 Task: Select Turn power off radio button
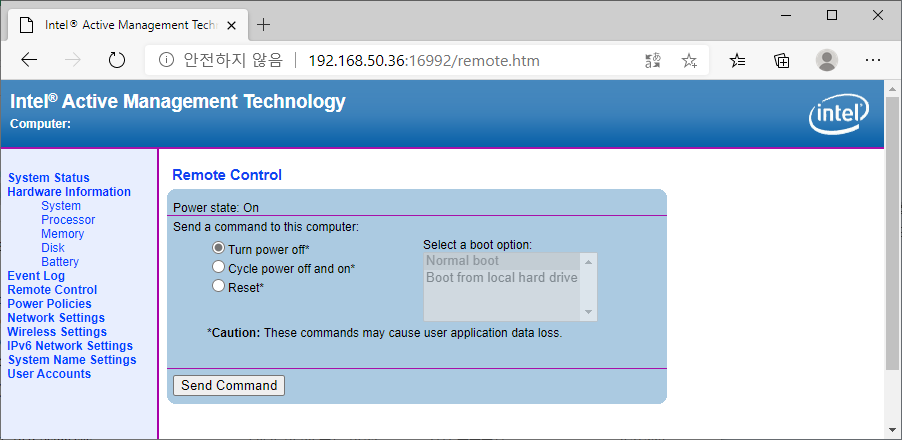pos(218,248)
